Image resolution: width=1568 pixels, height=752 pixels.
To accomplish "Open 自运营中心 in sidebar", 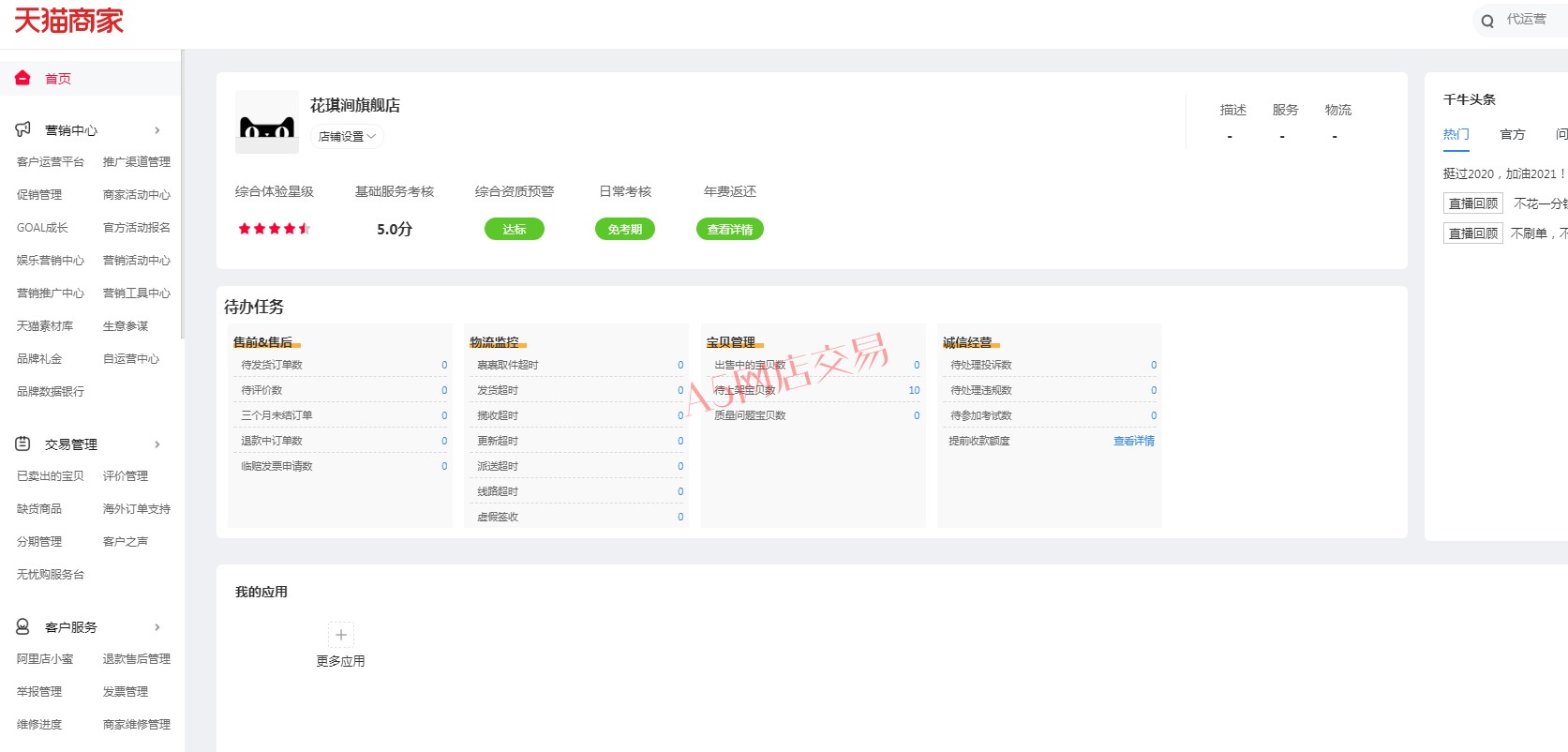I will click(x=131, y=359).
